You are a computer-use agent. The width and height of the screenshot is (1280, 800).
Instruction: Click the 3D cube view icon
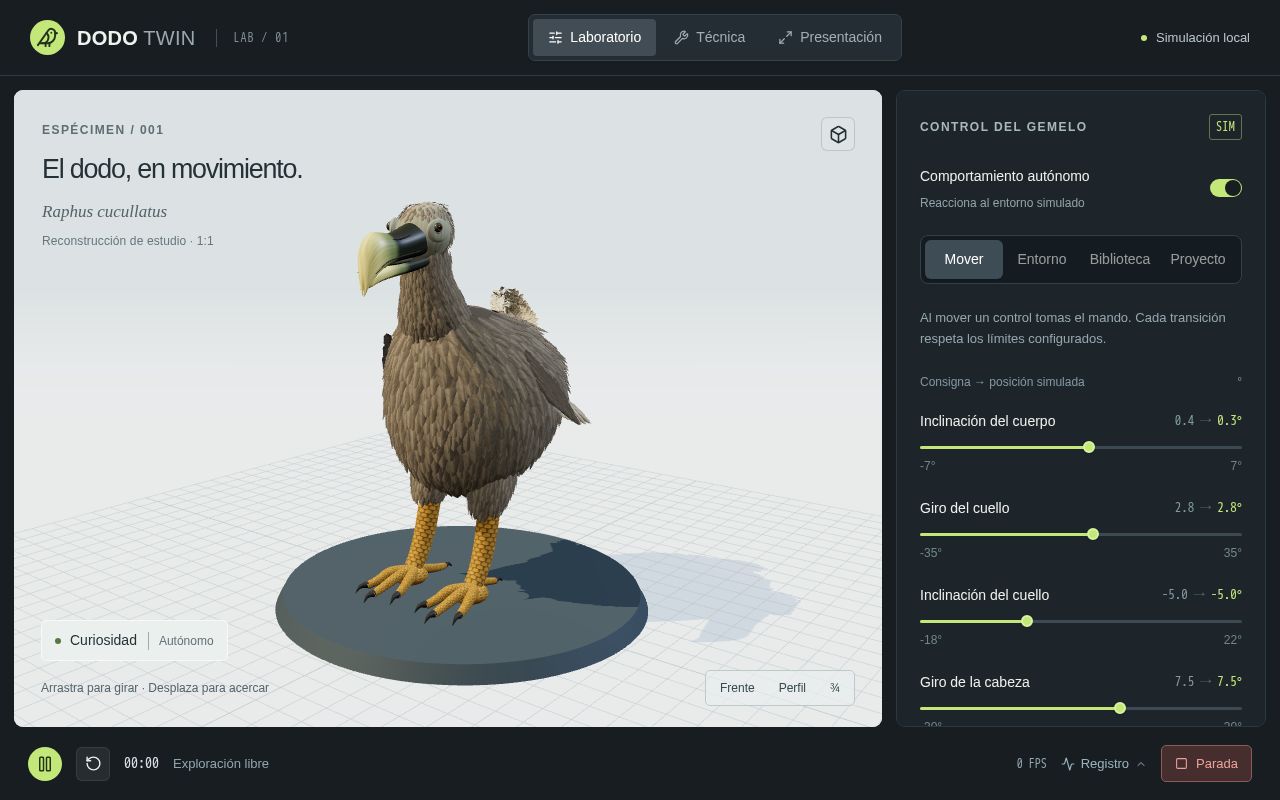838,134
